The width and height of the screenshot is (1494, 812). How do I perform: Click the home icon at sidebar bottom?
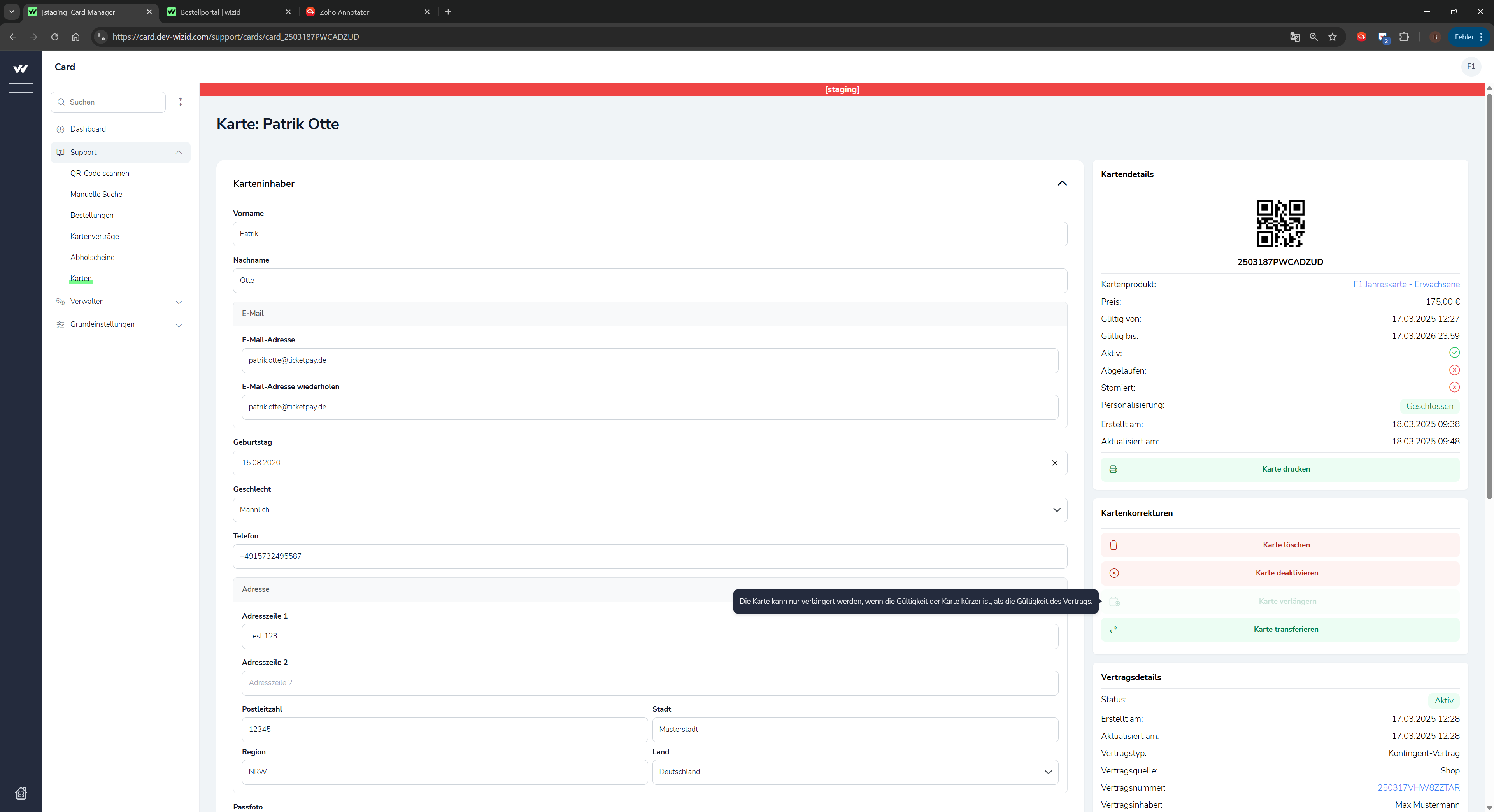click(x=21, y=793)
